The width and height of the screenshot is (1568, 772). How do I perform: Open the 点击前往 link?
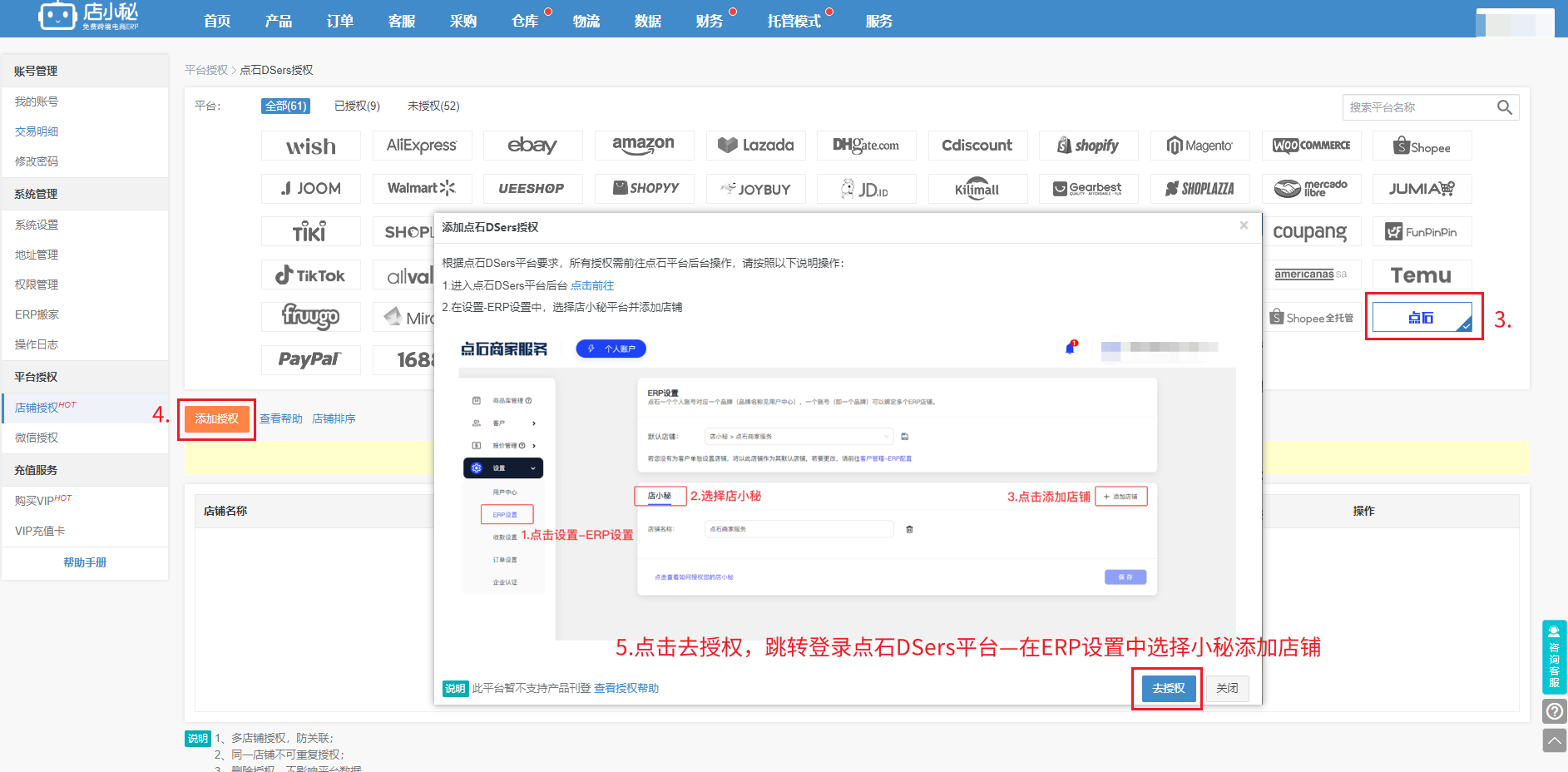point(592,285)
